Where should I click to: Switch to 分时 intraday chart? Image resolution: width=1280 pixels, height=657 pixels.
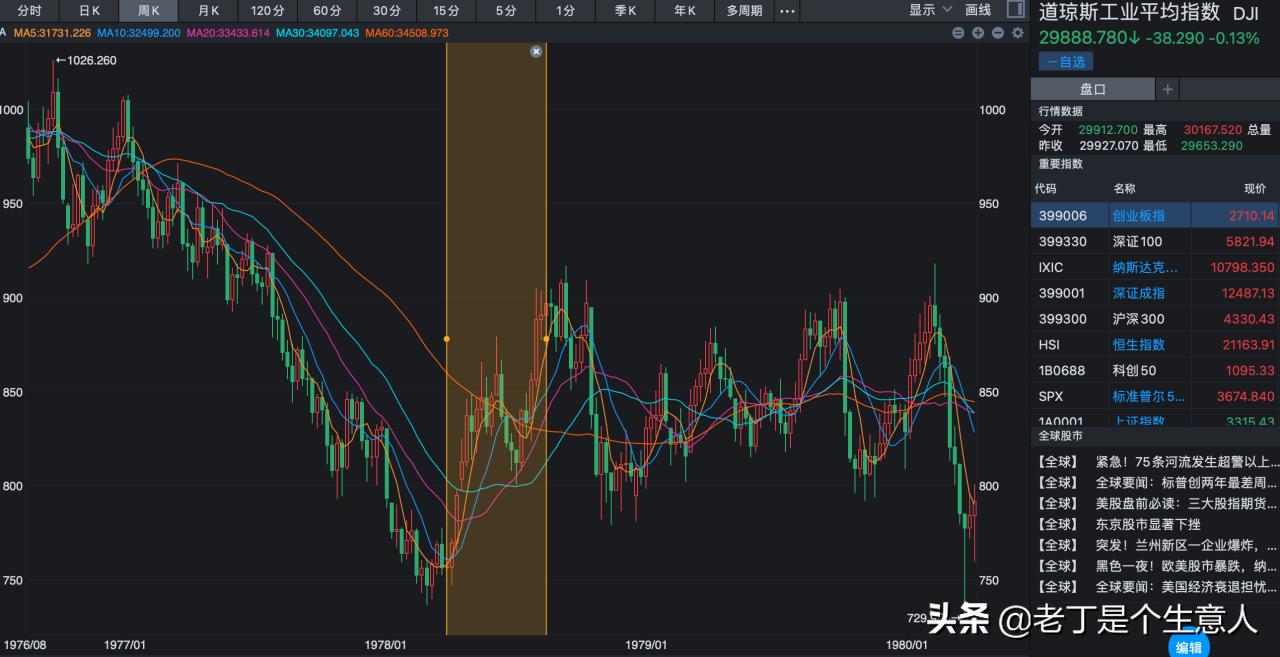tap(30, 11)
